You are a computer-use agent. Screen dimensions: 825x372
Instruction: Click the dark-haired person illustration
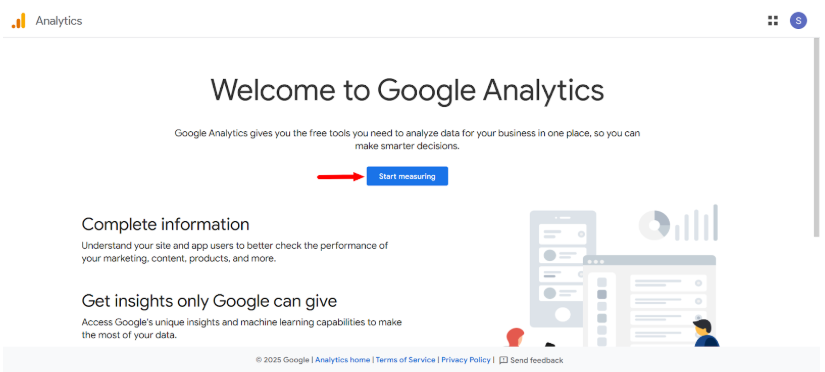point(706,333)
